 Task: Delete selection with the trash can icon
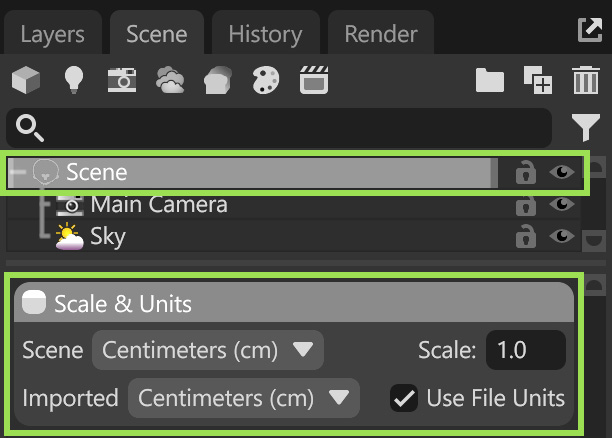585,80
